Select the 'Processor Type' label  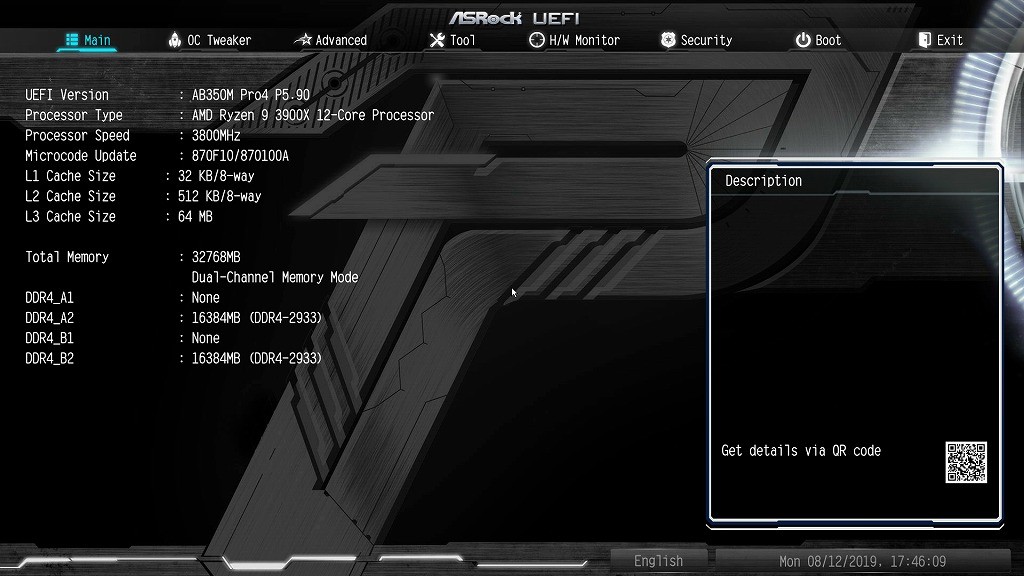click(x=74, y=115)
